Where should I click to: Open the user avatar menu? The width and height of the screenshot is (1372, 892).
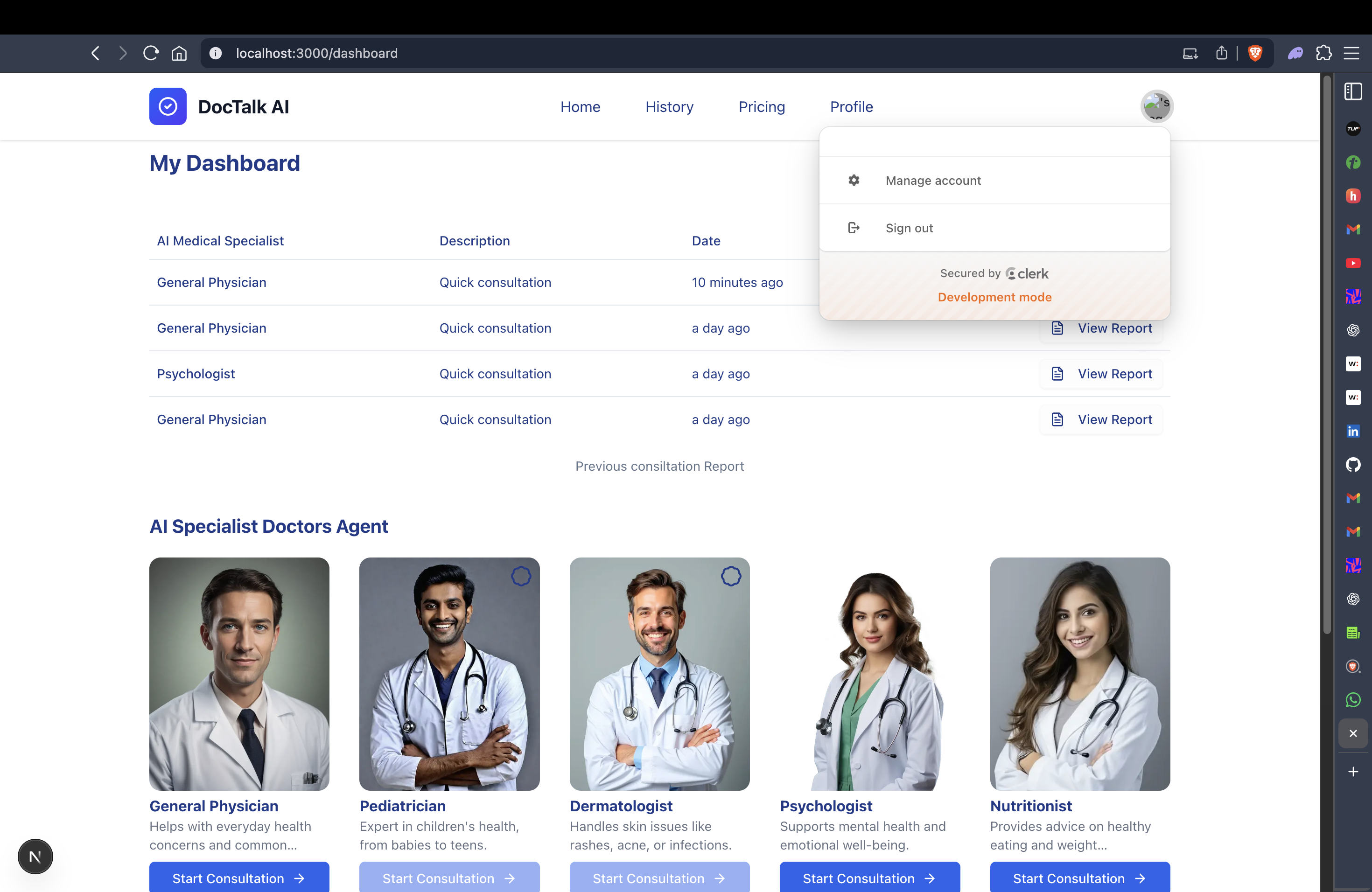click(1156, 106)
